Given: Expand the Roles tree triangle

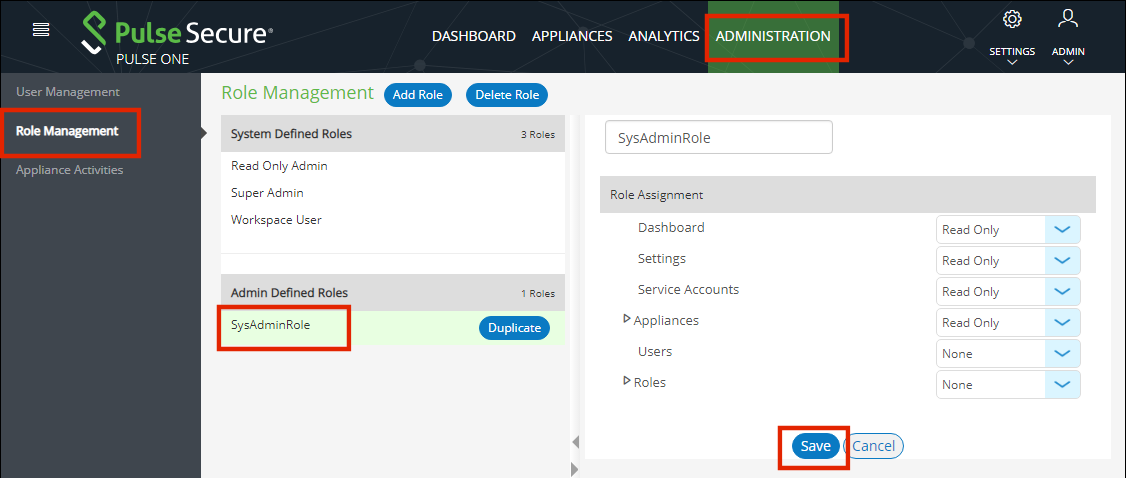Looking at the screenshot, I should click(627, 381).
